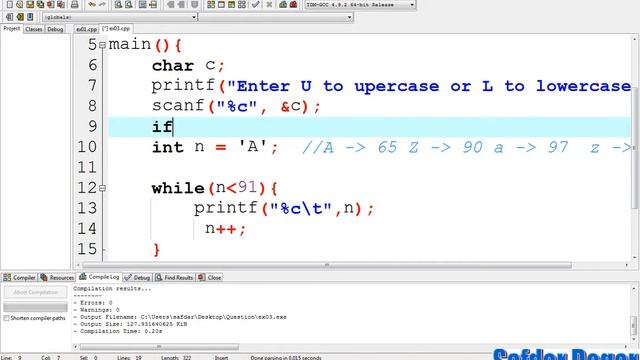The height and width of the screenshot is (360, 640).
Task: Click the Syntax Check checkmark icon
Action: coord(256,5)
